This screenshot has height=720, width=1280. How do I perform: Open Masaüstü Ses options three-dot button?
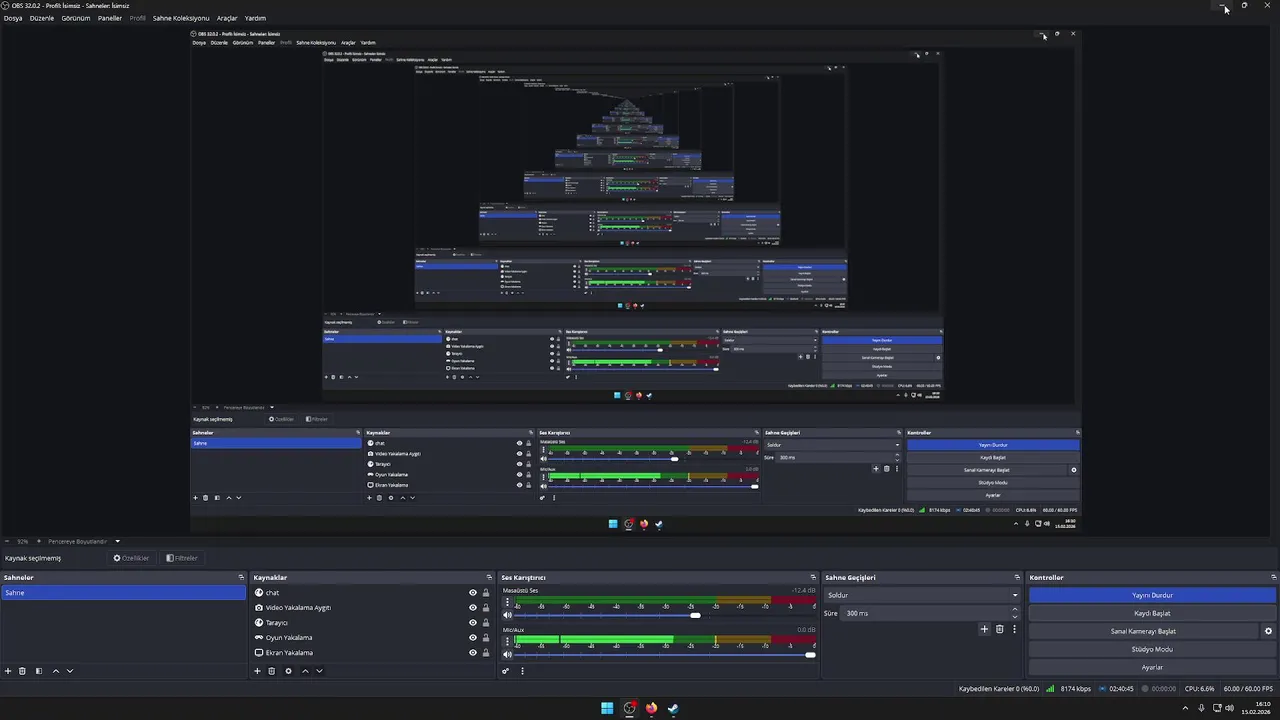coord(507,603)
